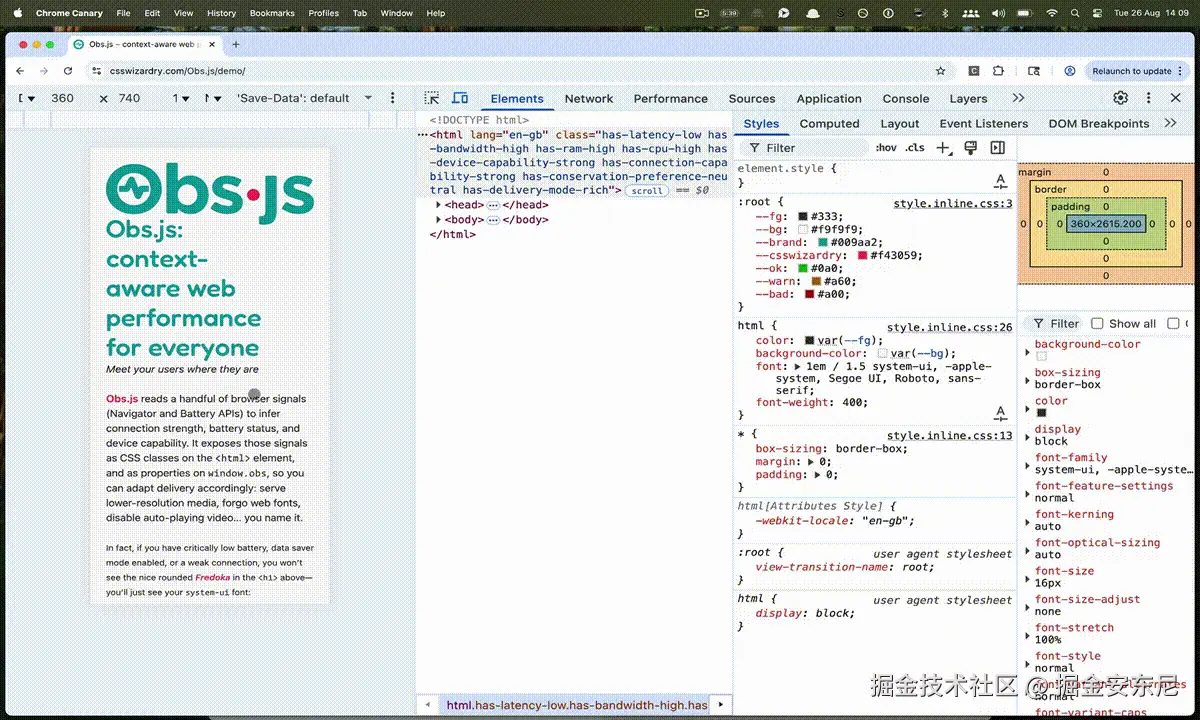Image resolution: width=1200 pixels, height=720 pixels.
Task: Expand the head element node
Action: (x=439, y=205)
